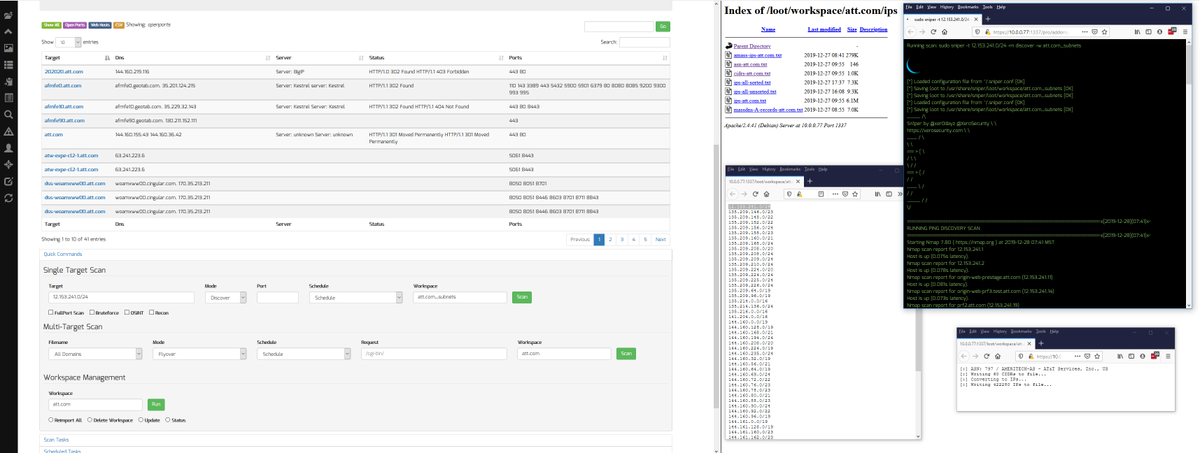Click the list view icon in the left sidebar
The image size is (1200, 453).
[x=8, y=65]
